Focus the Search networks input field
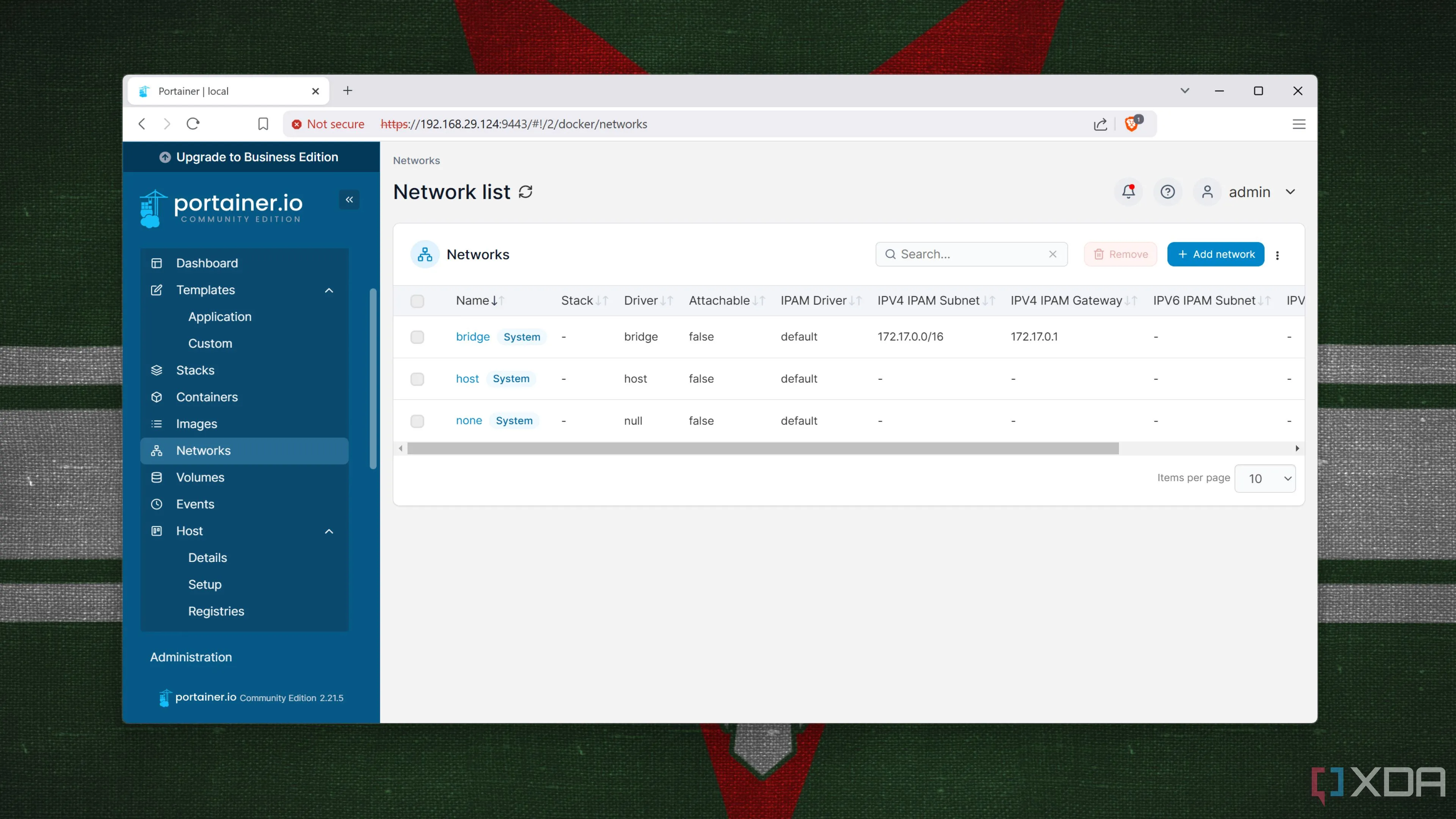1456x819 pixels. click(971, 254)
